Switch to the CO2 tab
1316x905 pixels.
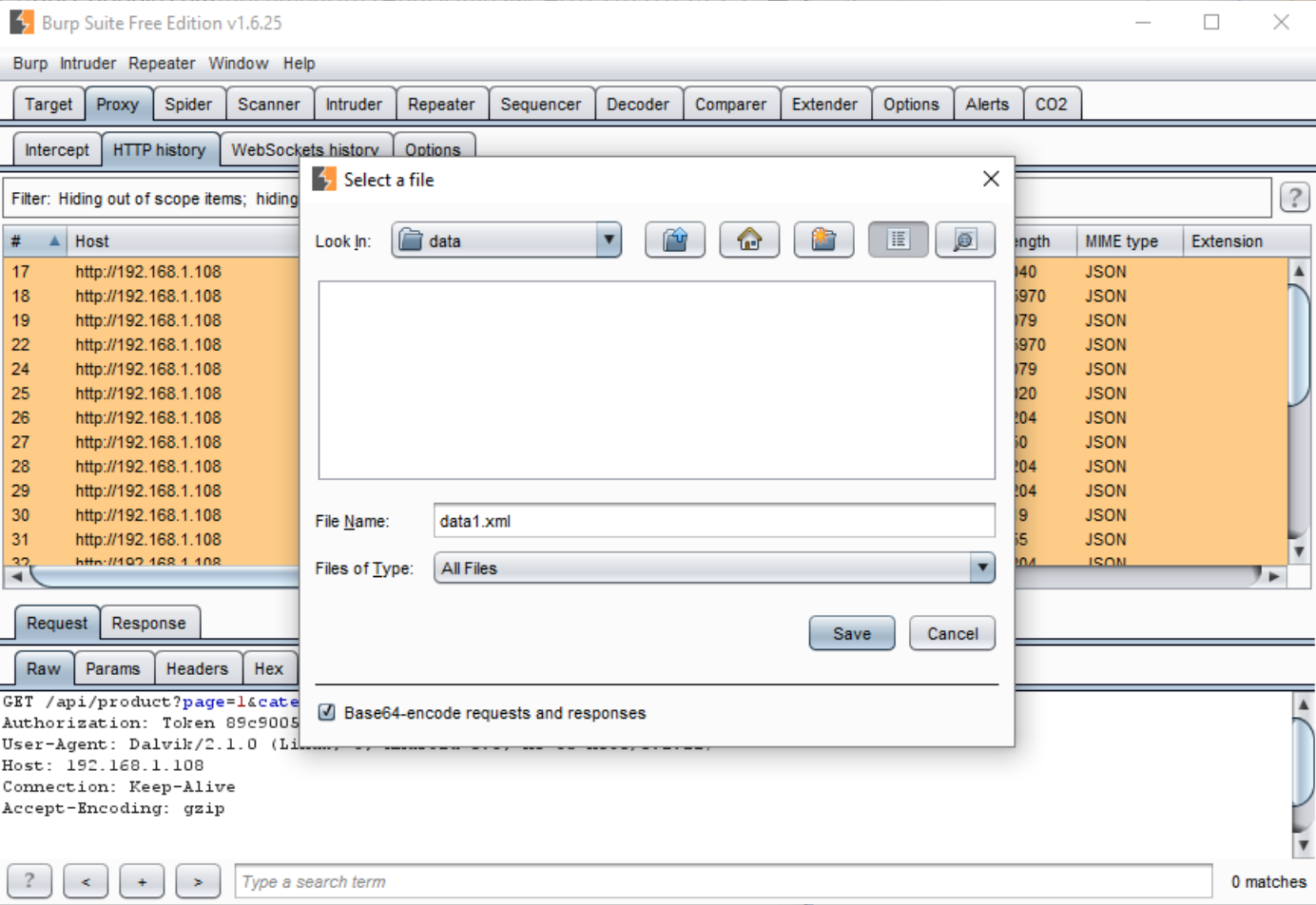click(x=1051, y=105)
